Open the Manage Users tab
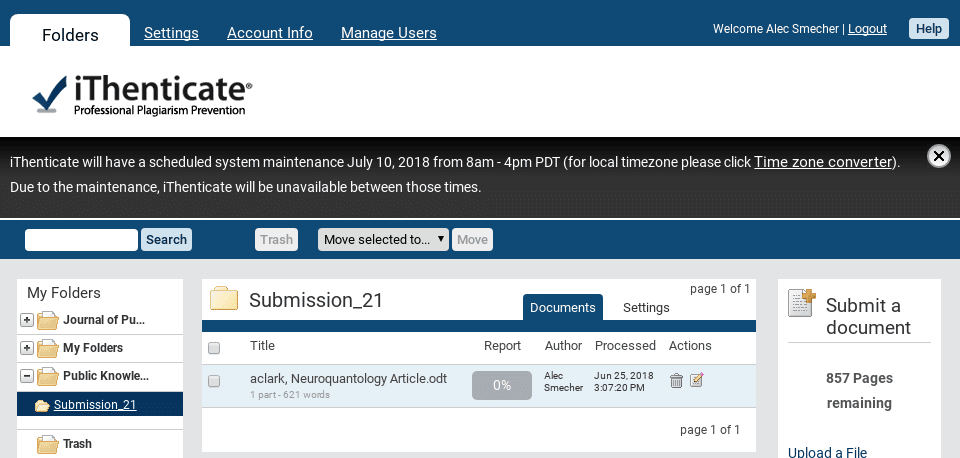The width and height of the screenshot is (960, 458). click(388, 33)
